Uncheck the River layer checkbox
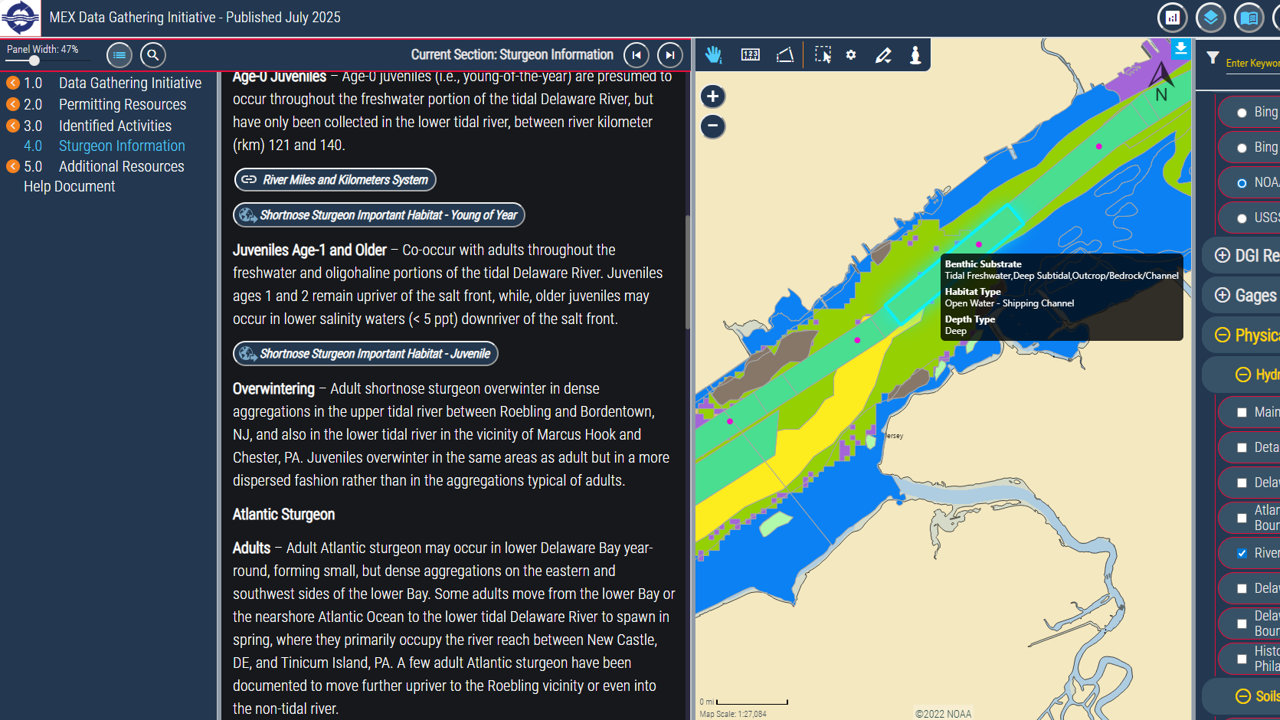 pyautogui.click(x=1242, y=553)
